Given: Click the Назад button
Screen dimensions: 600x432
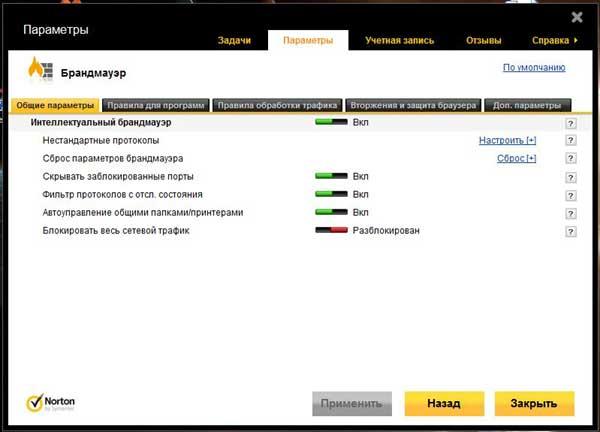Looking at the screenshot, I should click(x=444, y=403).
